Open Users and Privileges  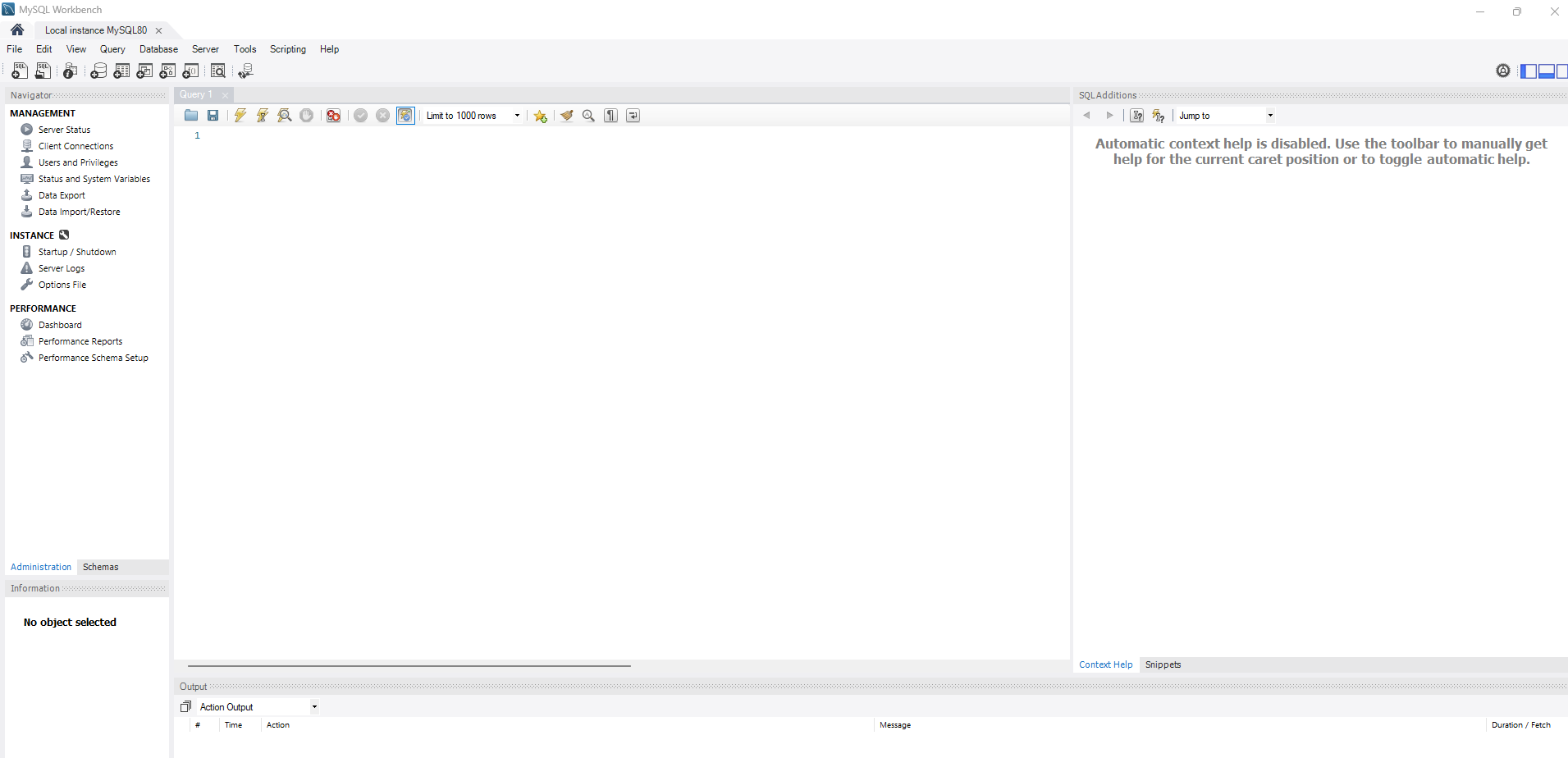coord(78,162)
